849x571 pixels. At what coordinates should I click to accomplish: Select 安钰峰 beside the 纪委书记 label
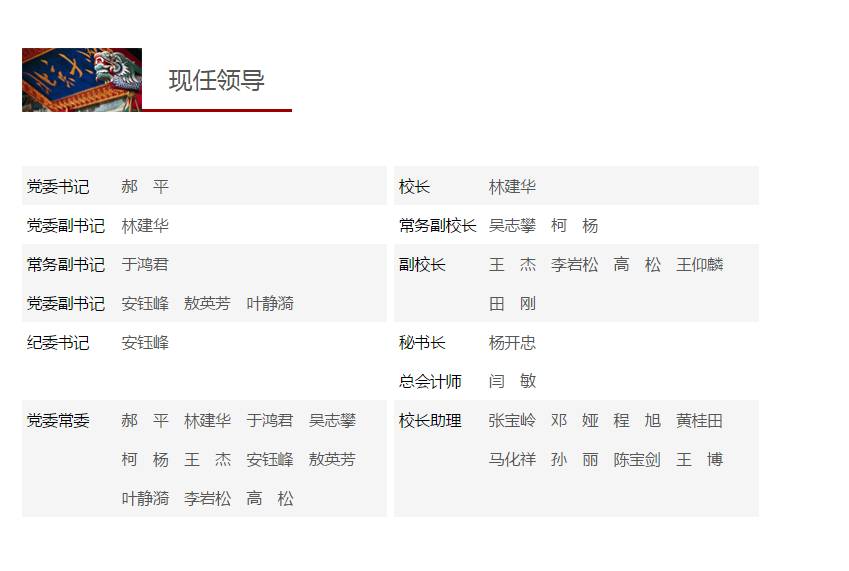(145, 343)
